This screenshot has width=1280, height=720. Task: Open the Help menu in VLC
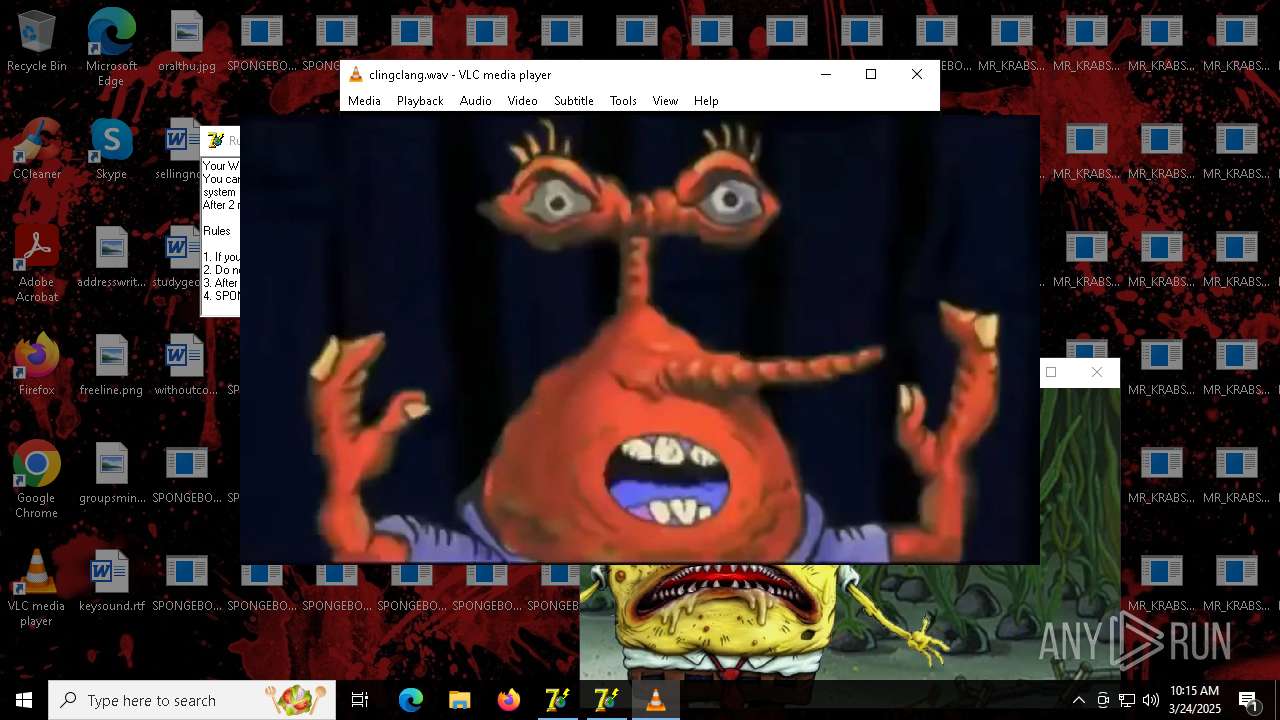(x=706, y=101)
